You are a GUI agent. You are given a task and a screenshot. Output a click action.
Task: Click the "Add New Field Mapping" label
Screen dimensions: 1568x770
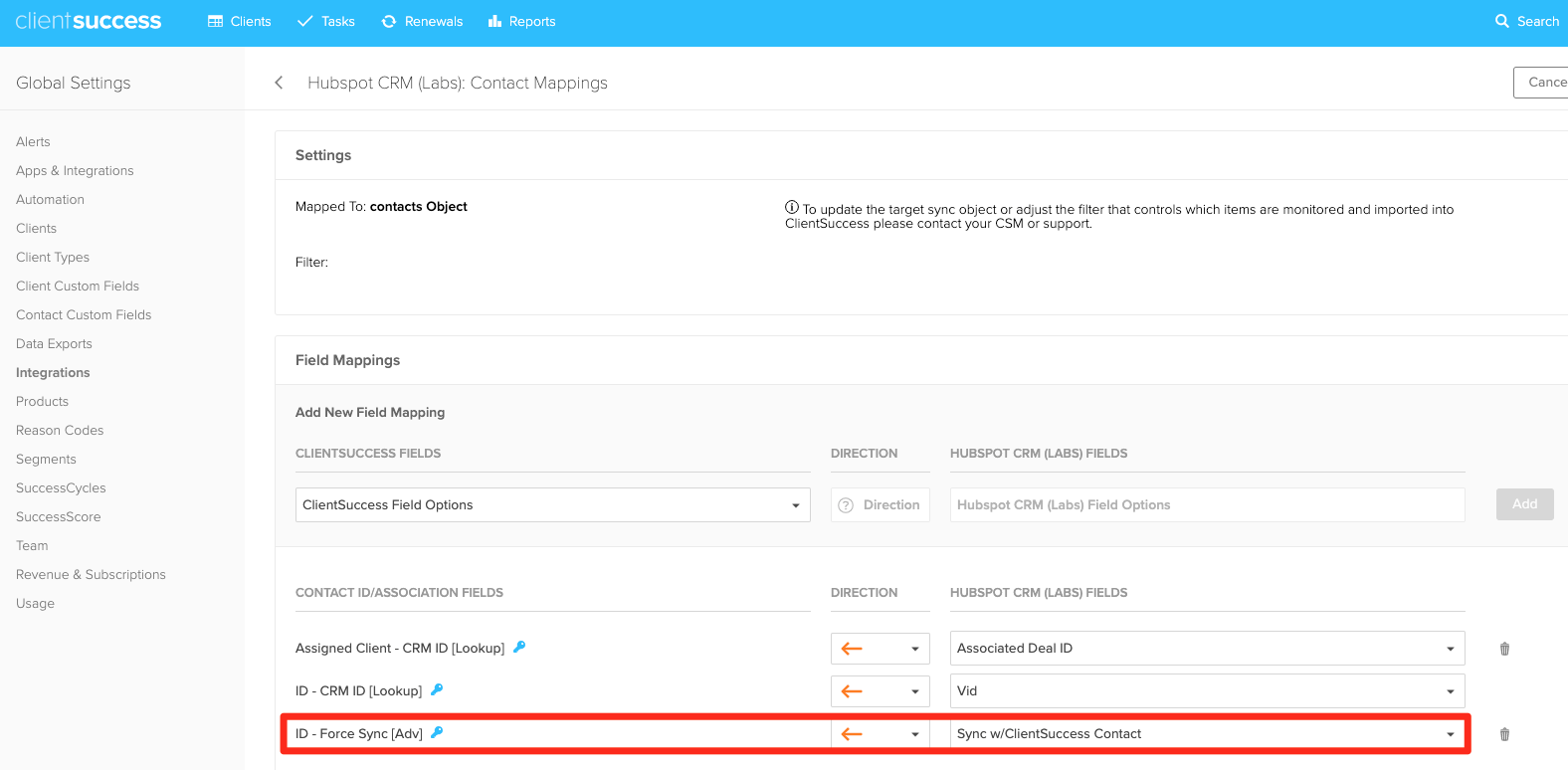[x=370, y=412]
